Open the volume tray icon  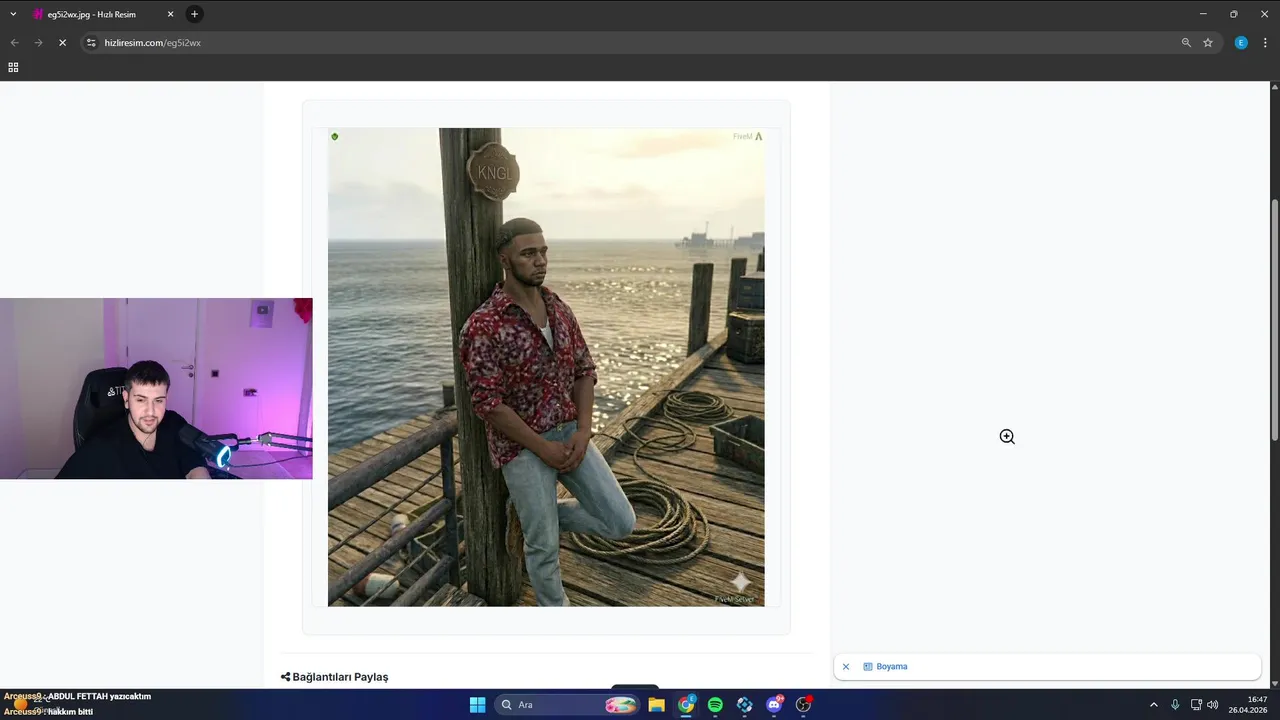tap(1213, 705)
